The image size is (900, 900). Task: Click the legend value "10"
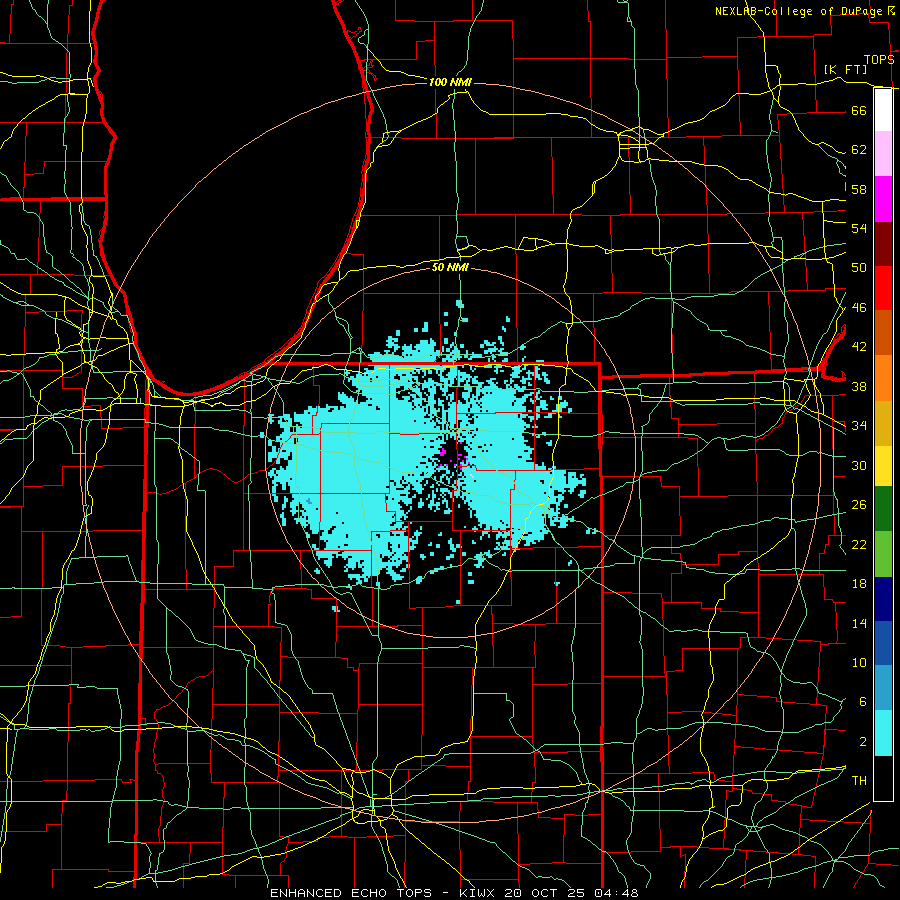[859, 663]
